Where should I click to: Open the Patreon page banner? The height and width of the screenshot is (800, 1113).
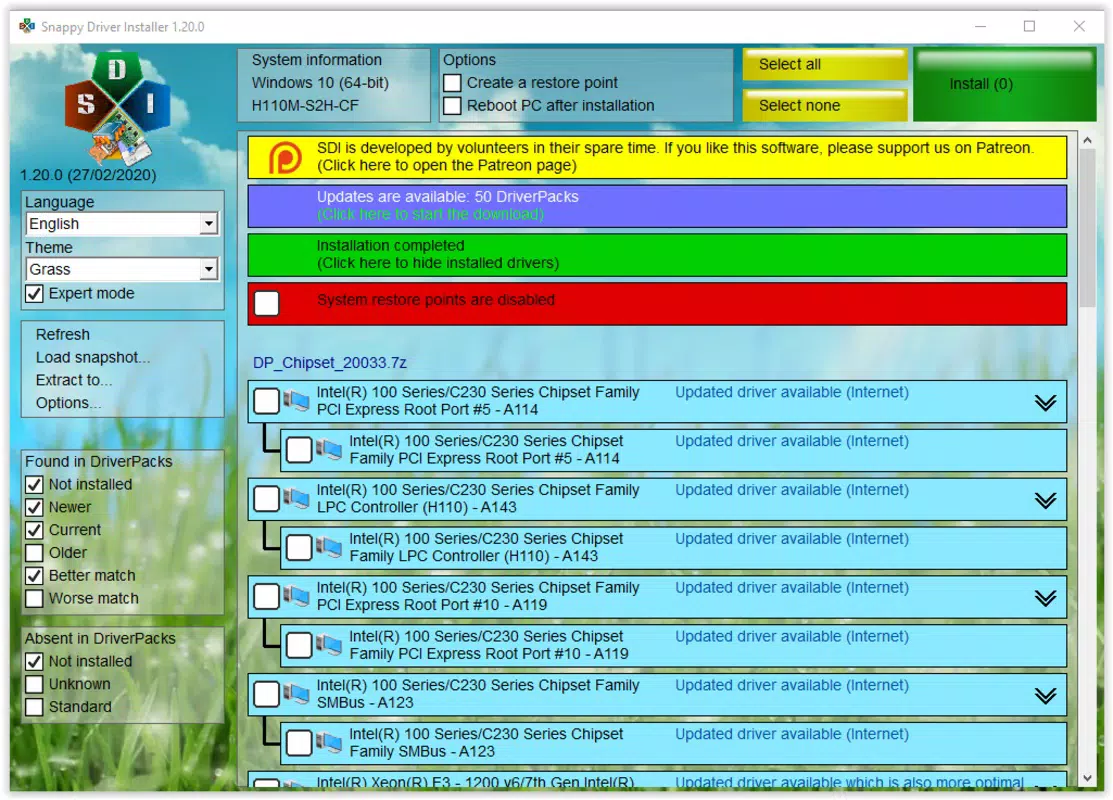[x=657, y=158]
